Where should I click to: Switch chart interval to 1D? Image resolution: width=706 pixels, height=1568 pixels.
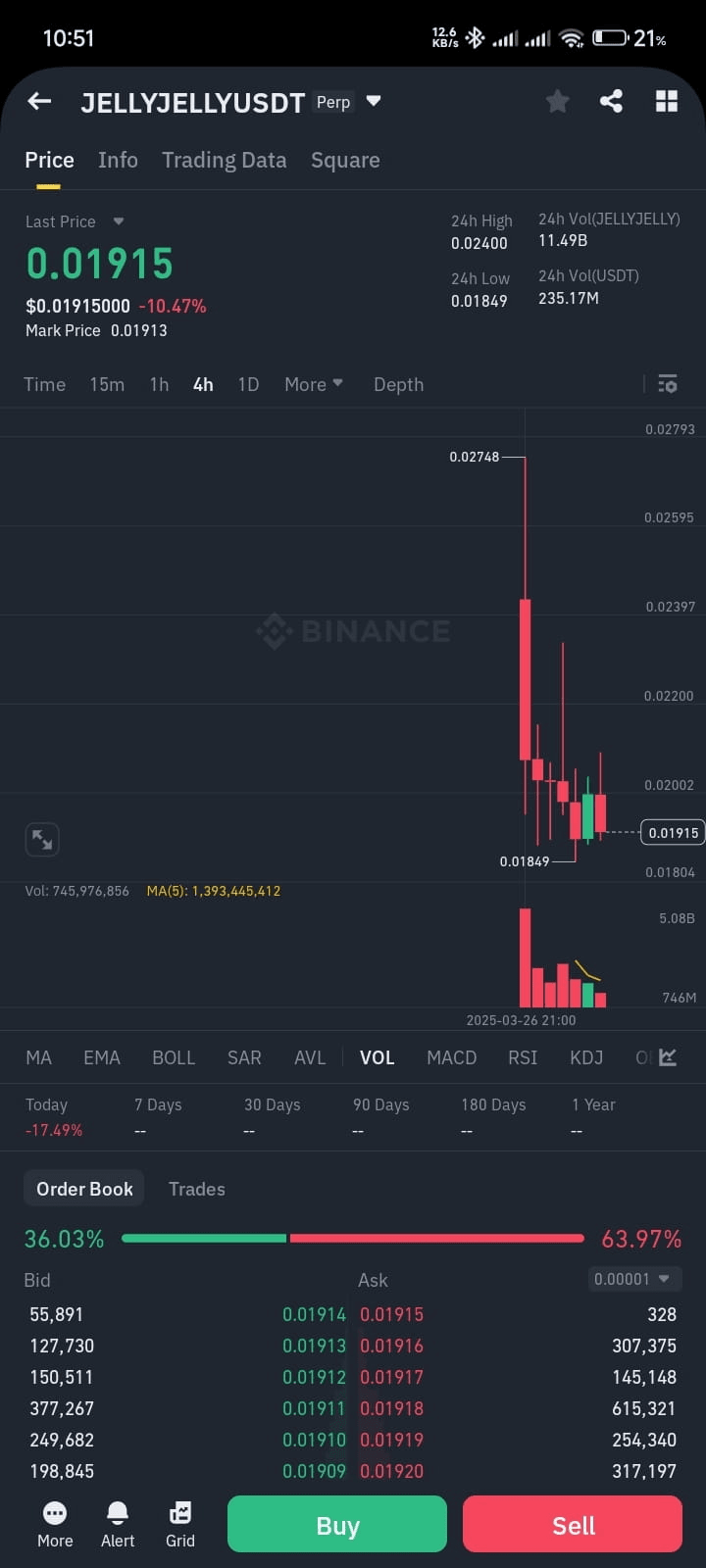248,384
